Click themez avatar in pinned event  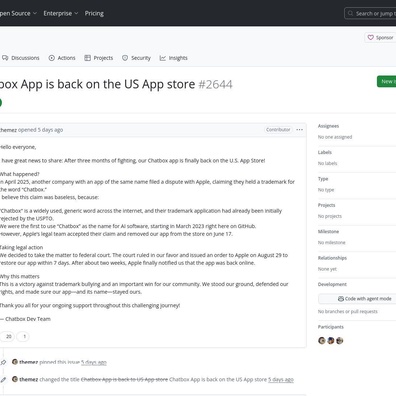coord(15,362)
